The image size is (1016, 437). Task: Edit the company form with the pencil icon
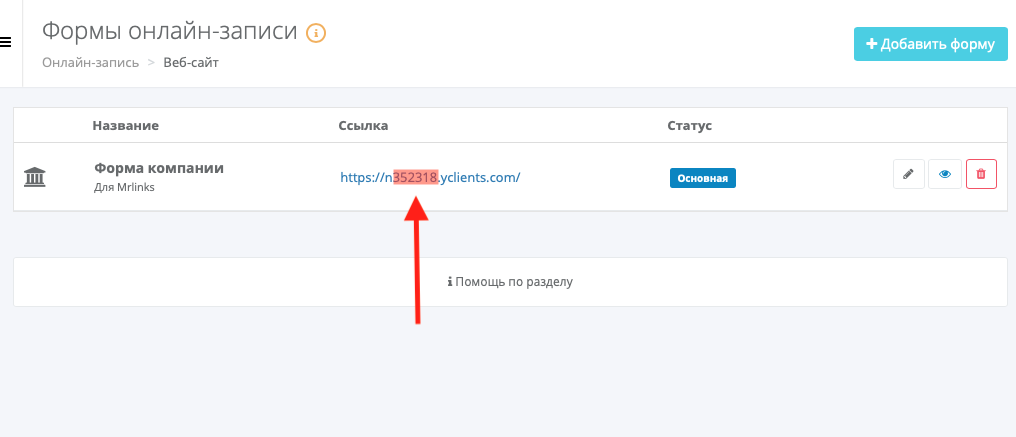[908, 174]
